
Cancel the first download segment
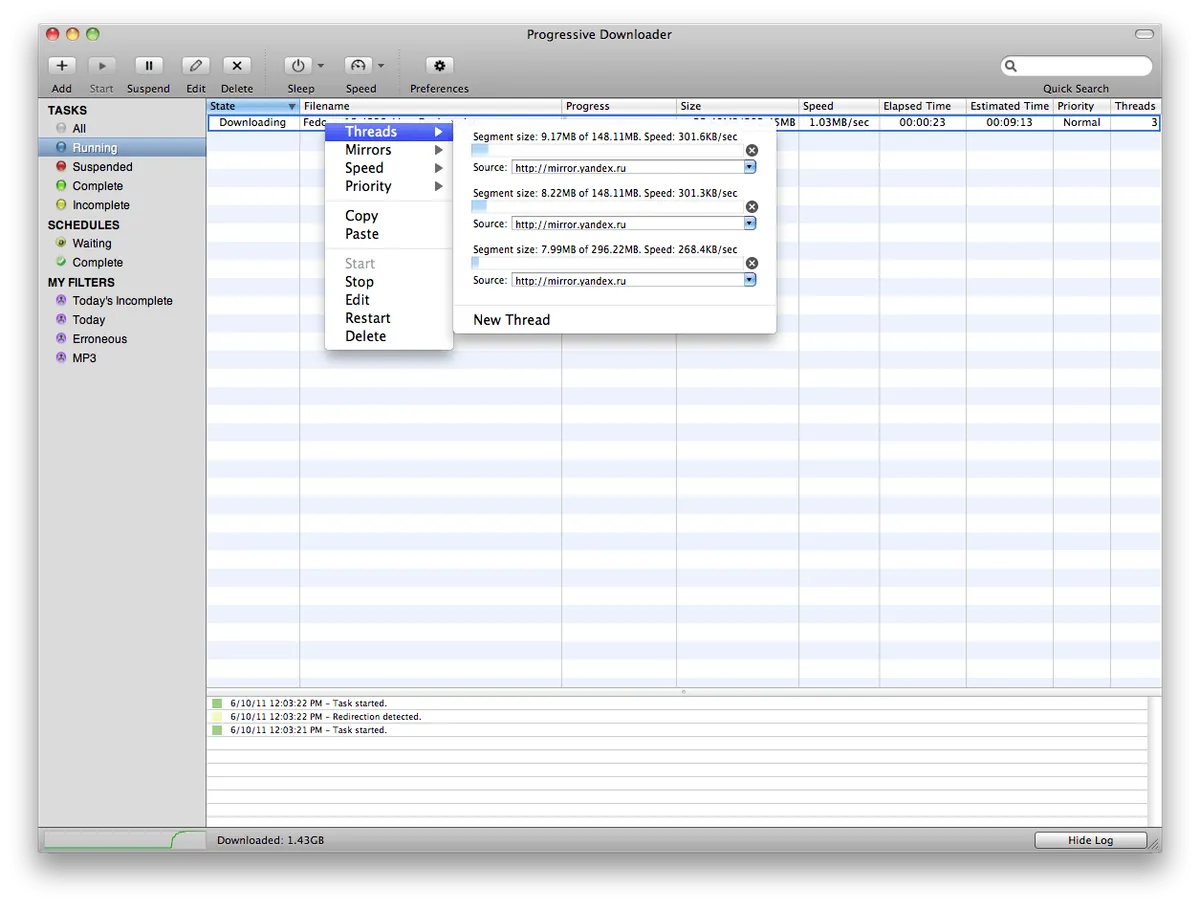[751, 149]
